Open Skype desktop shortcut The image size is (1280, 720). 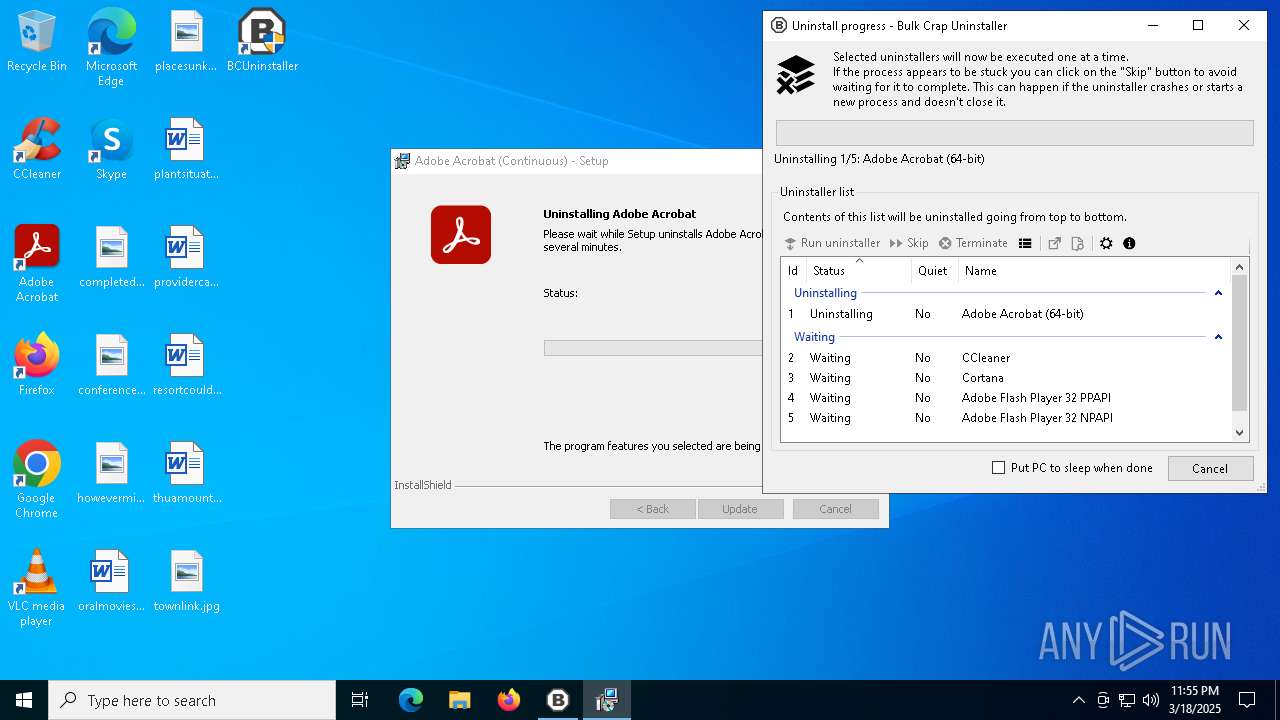[111, 149]
